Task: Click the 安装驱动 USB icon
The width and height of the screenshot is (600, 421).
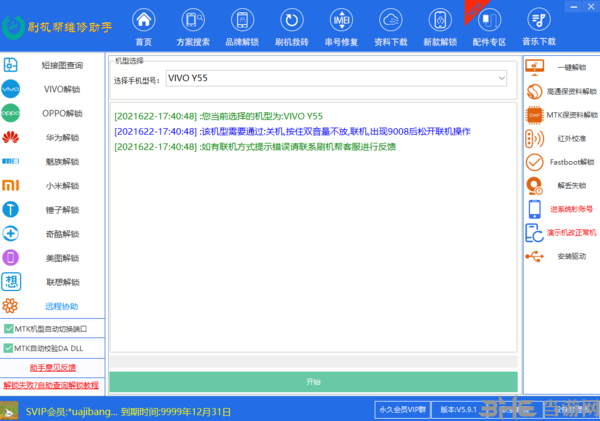Action: click(535, 256)
